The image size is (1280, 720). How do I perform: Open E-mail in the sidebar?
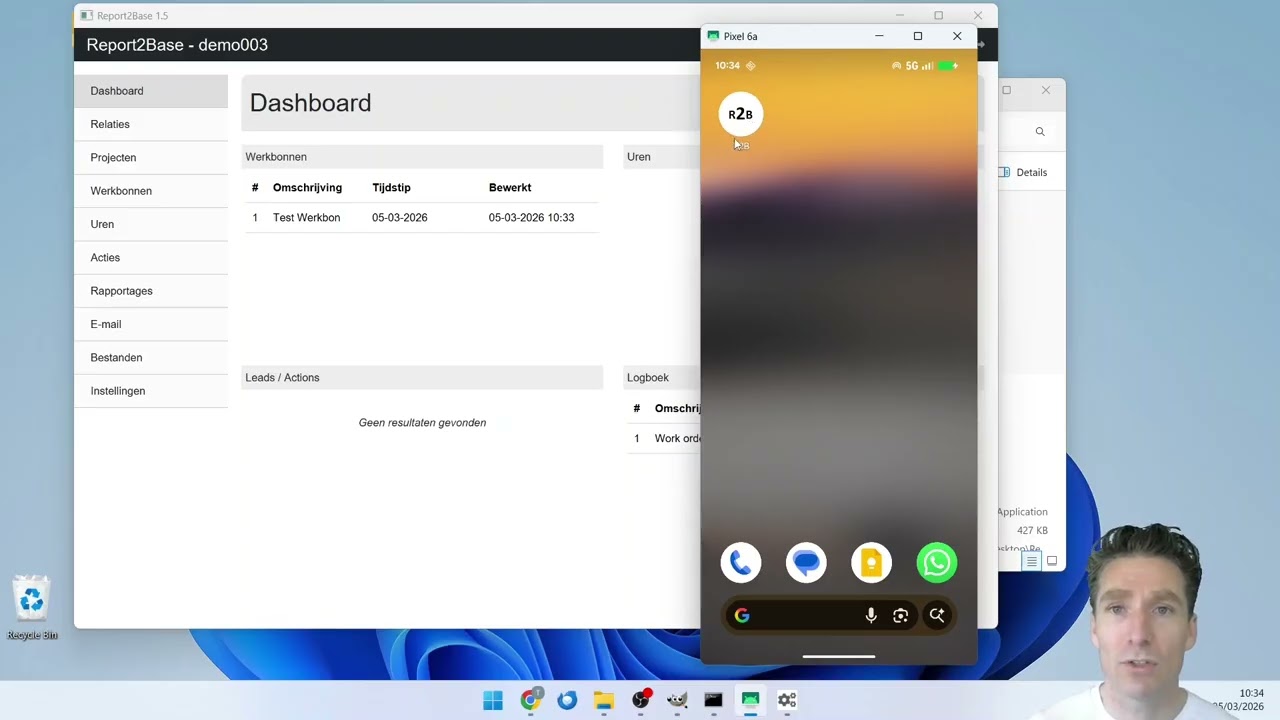151,324
